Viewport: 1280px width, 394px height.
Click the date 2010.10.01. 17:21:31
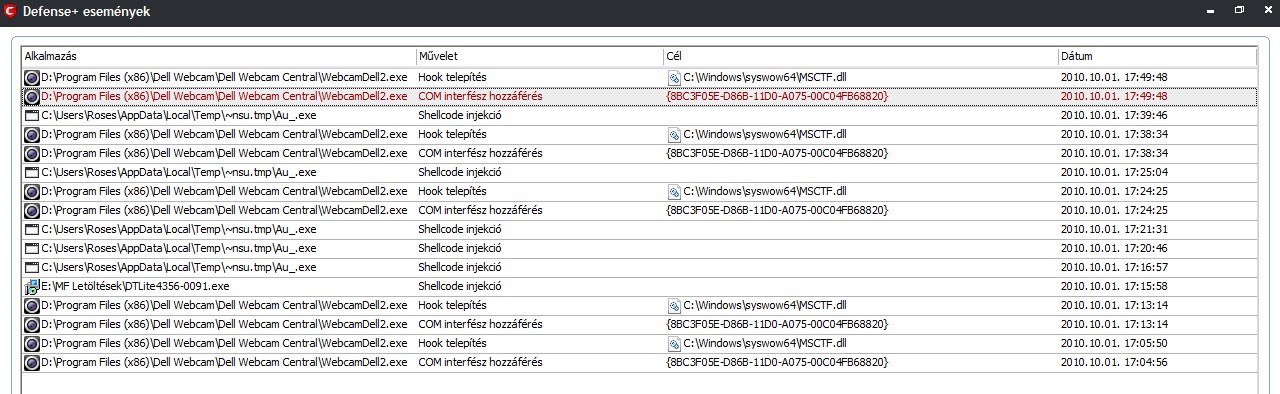click(x=1114, y=229)
